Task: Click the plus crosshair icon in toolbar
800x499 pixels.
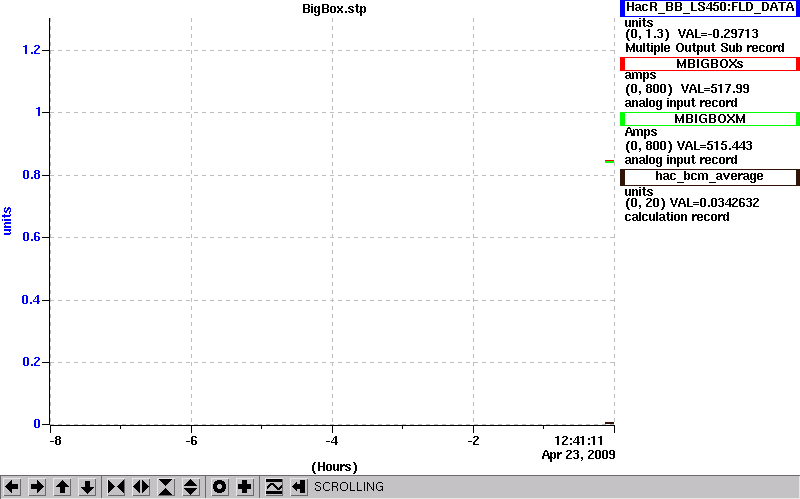Action: click(x=244, y=487)
